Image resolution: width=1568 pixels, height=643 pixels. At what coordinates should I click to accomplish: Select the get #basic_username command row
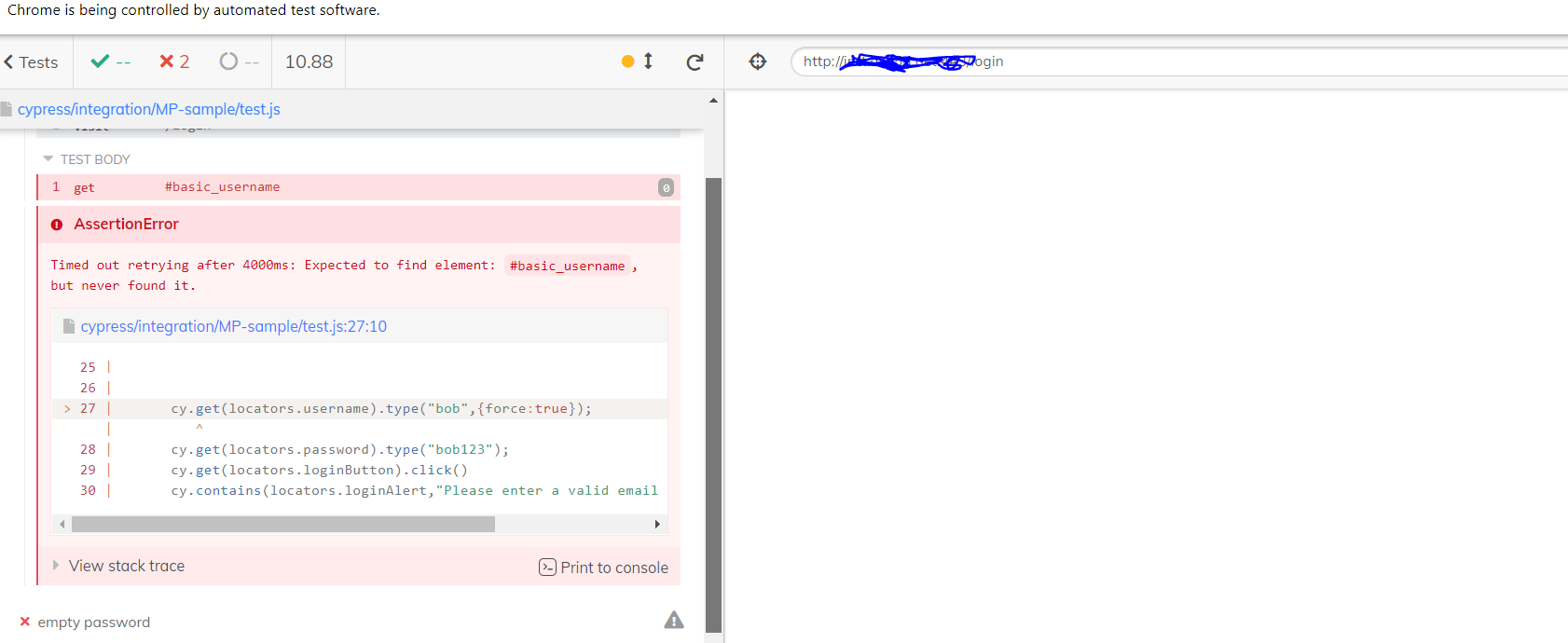[359, 187]
